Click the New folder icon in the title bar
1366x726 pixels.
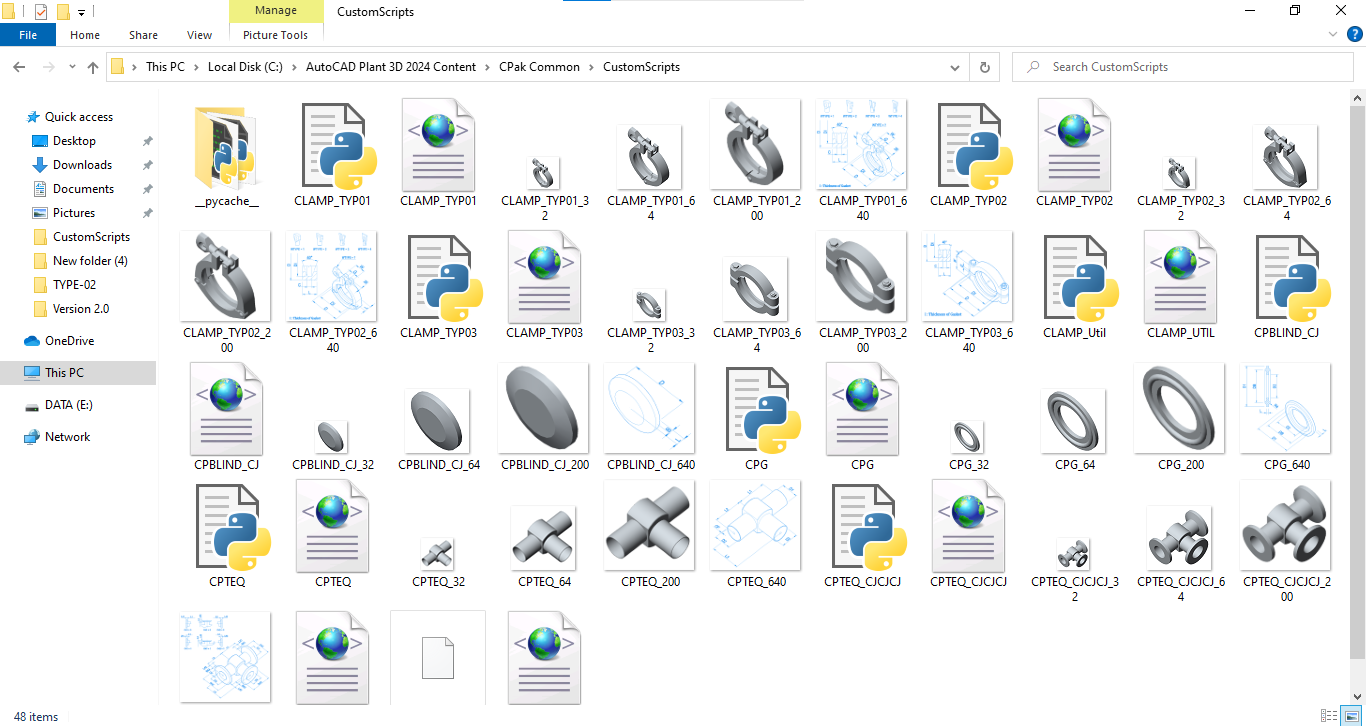pos(63,12)
